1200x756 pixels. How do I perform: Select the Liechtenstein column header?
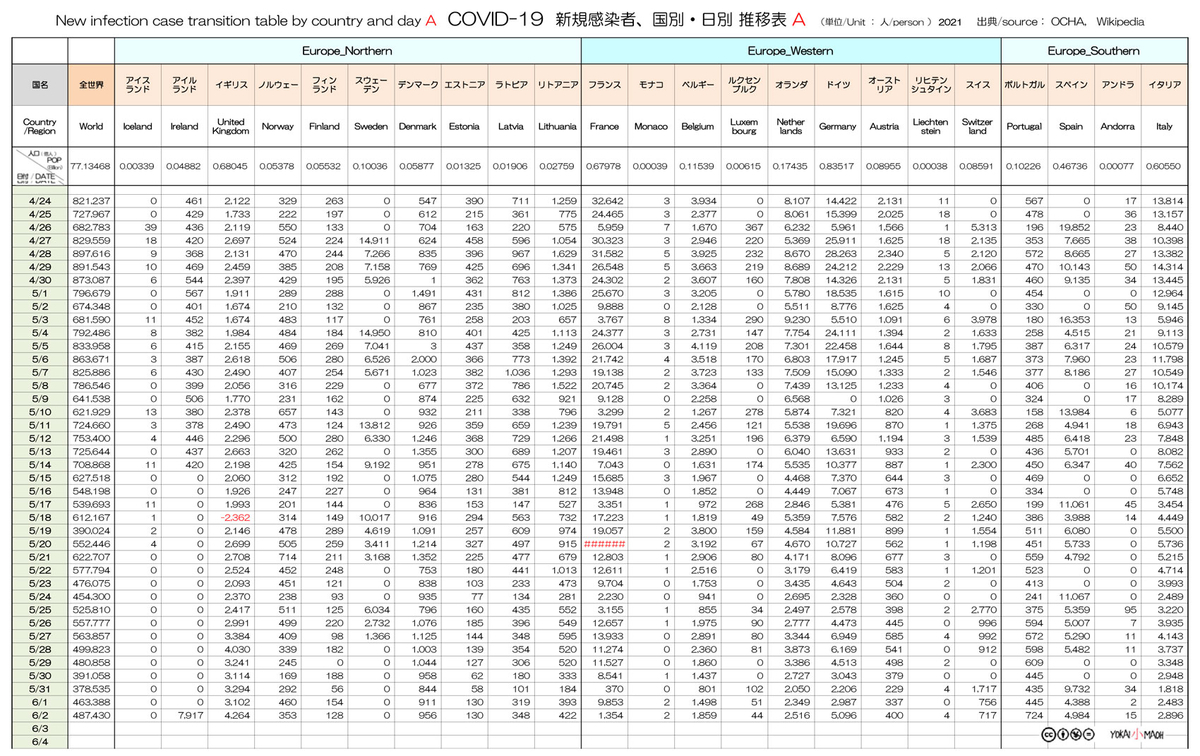point(930,127)
